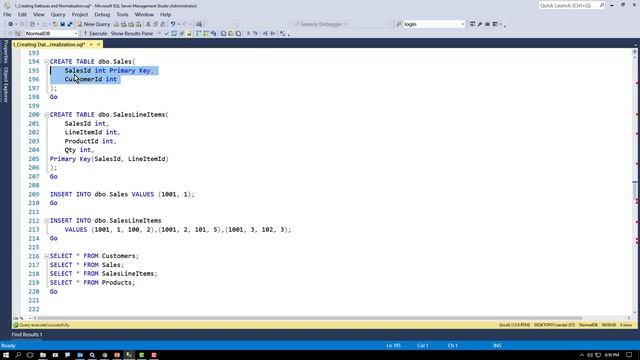
Task: Open Task View from taskbar
Action: [30, 355]
